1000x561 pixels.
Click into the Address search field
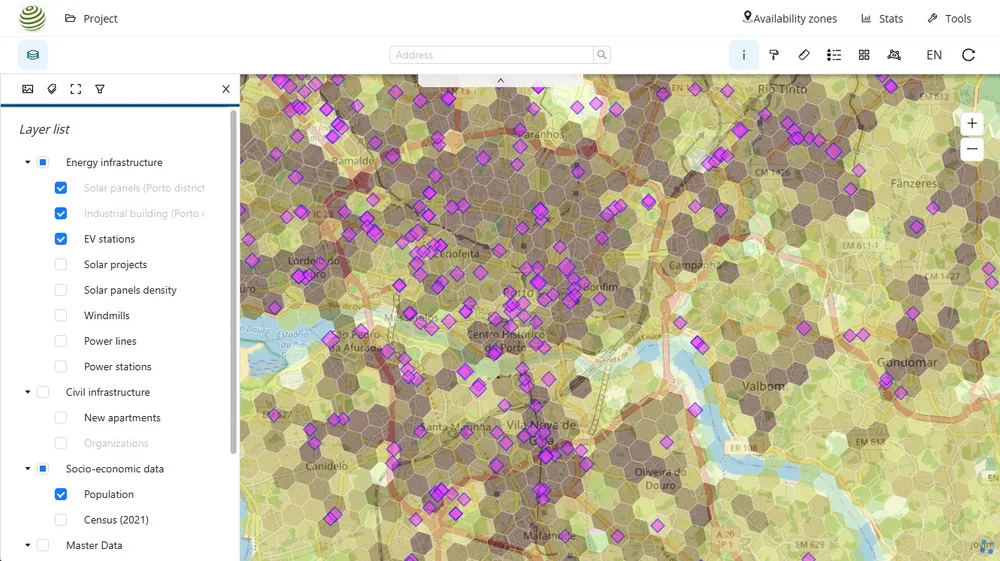(x=492, y=55)
